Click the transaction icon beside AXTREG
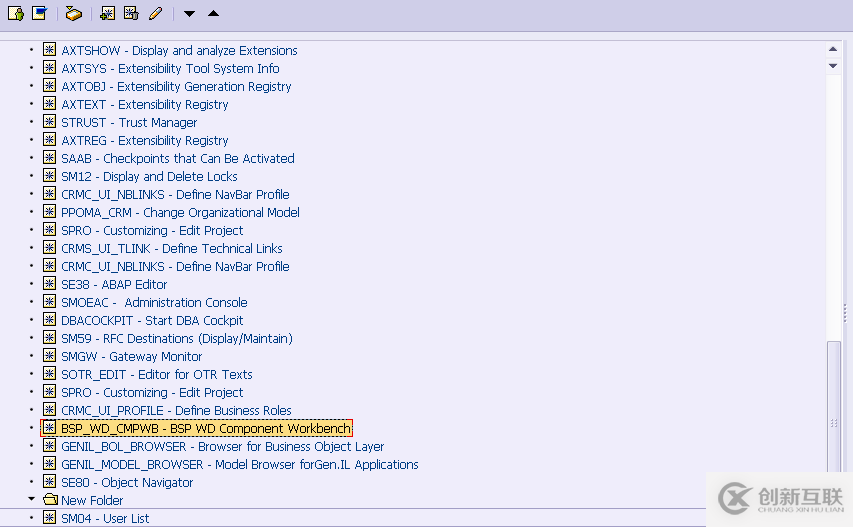 [50, 139]
